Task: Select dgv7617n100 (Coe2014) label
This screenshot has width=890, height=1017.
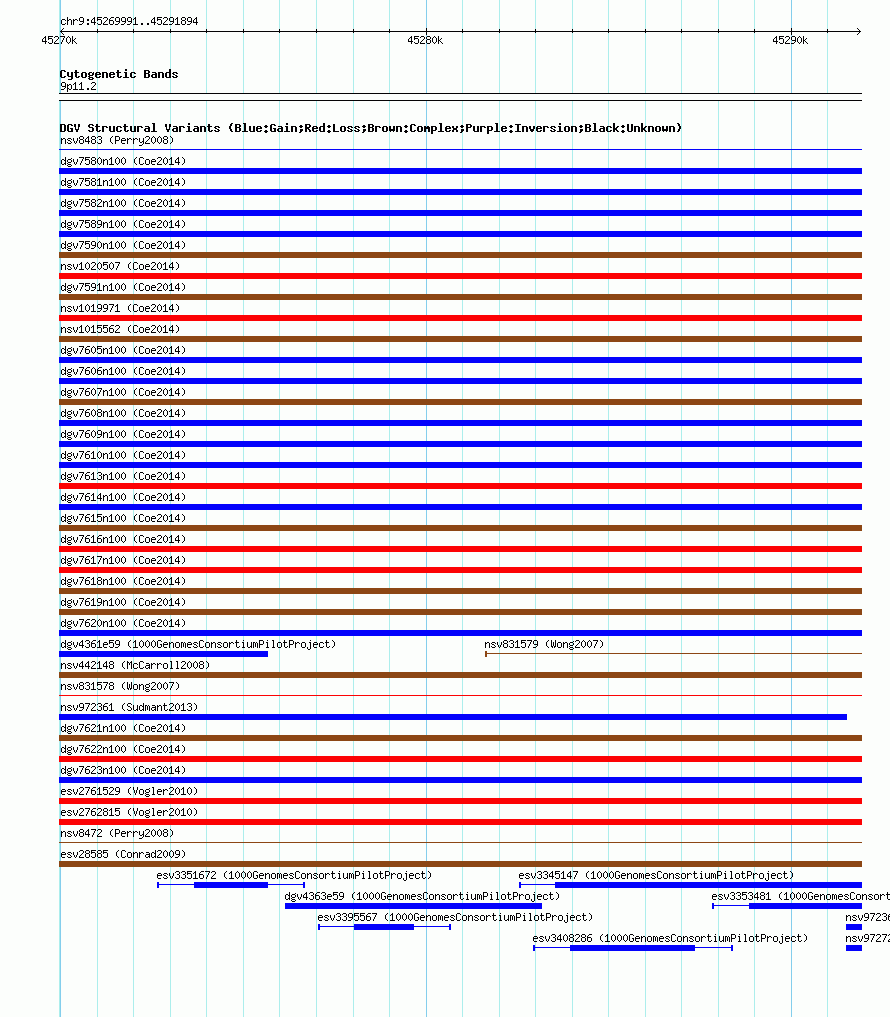Action: click(x=123, y=560)
